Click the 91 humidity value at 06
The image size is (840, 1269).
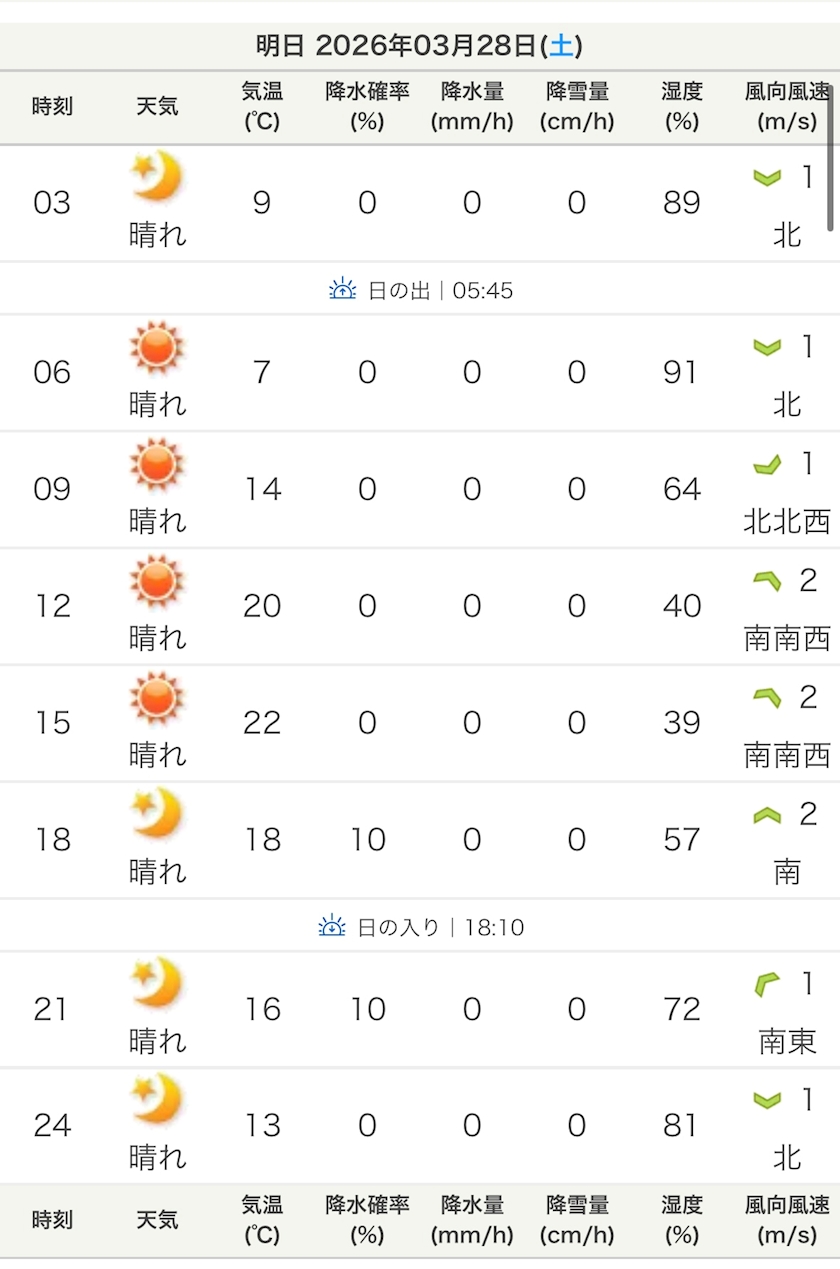(681, 373)
